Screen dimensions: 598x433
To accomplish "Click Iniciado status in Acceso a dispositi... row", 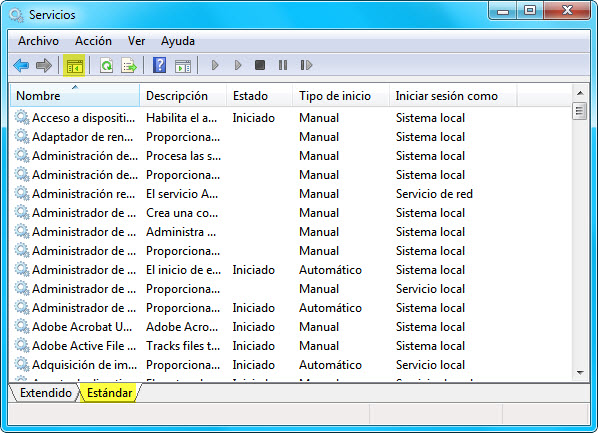I will coord(254,118).
